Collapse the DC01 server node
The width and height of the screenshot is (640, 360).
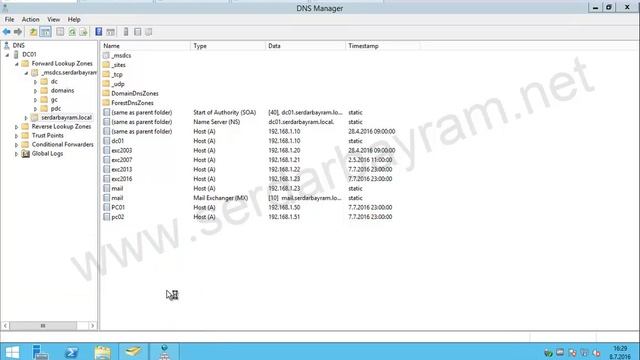pyautogui.click(x=7, y=55)
